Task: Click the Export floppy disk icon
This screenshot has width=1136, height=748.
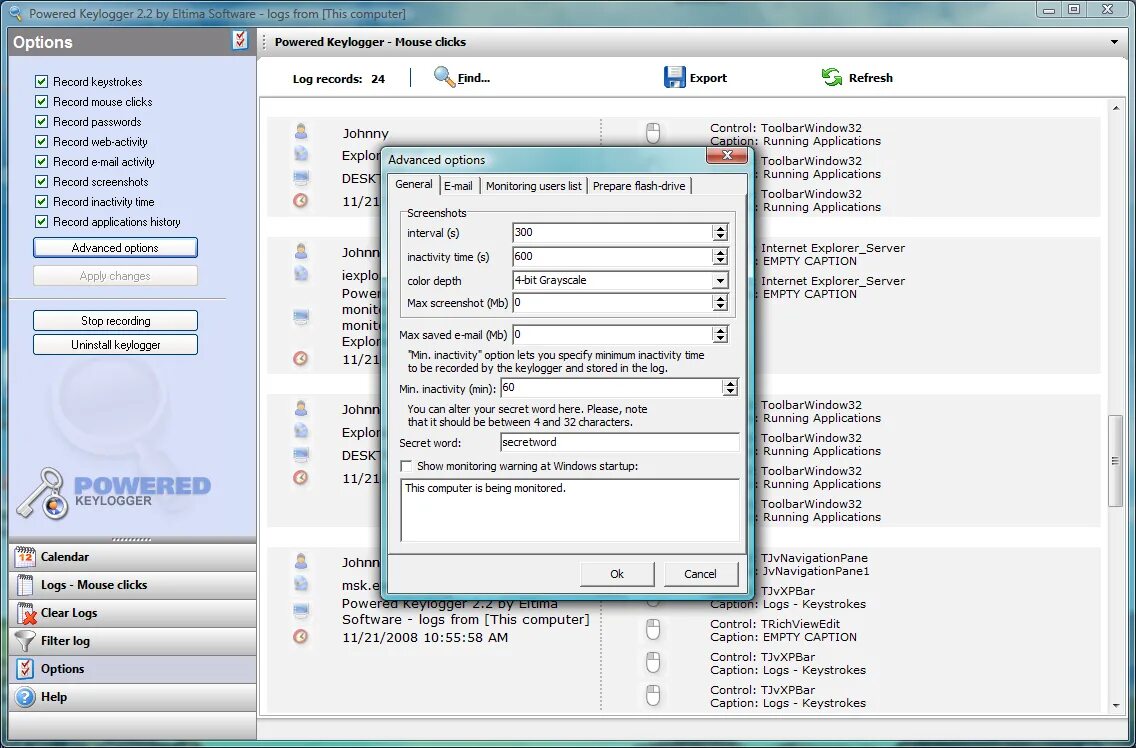Action: pos(674,78)
